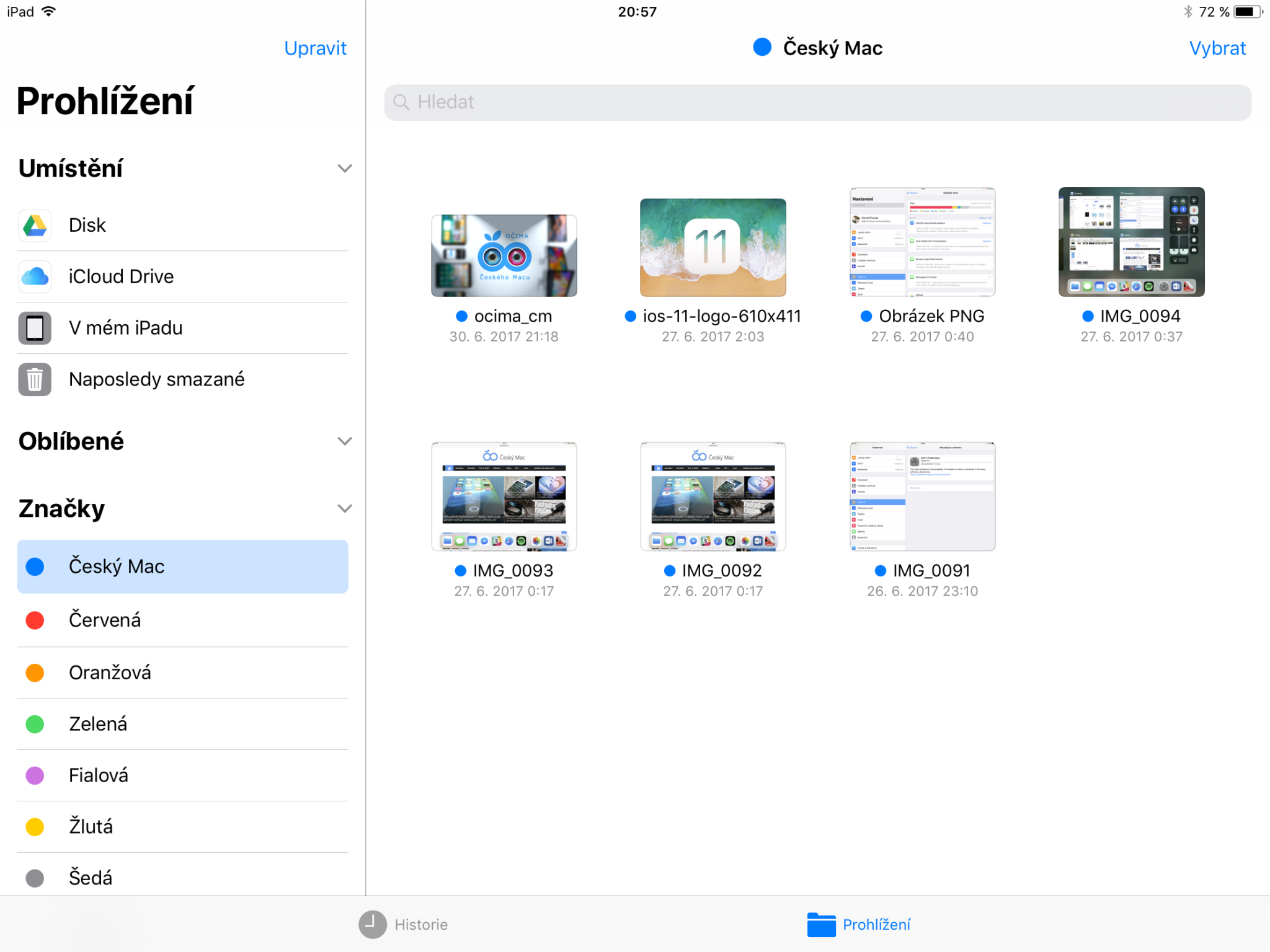Focus the Hledat search field
The image size is (1270, 952).
pyautogui.click(x=819, y=102)
